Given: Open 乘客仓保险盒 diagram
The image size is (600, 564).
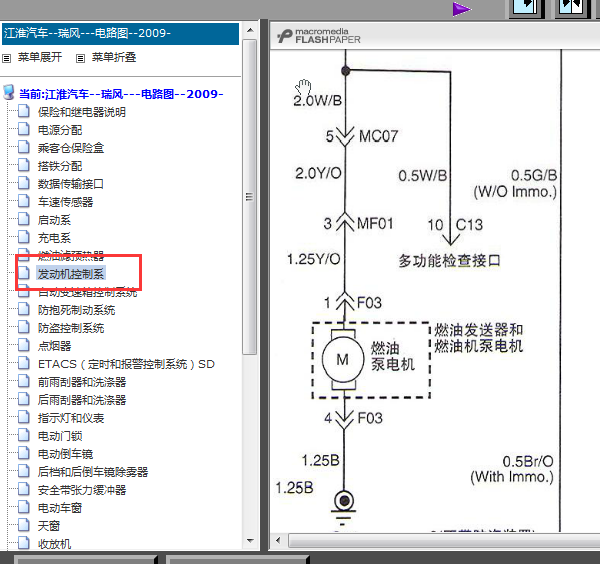Looking at the screenshot, I should [71, 148].
